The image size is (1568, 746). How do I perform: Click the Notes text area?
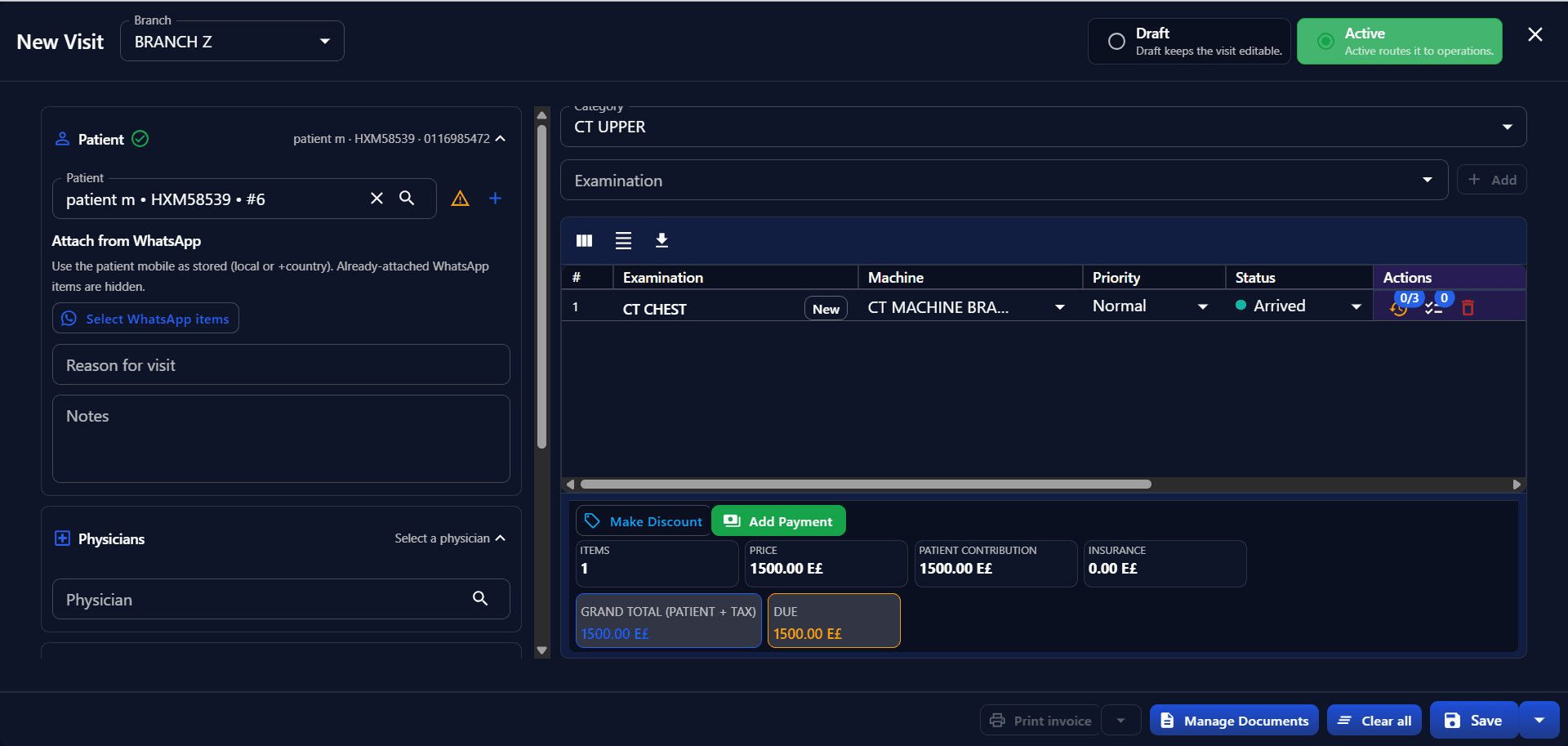281,439
